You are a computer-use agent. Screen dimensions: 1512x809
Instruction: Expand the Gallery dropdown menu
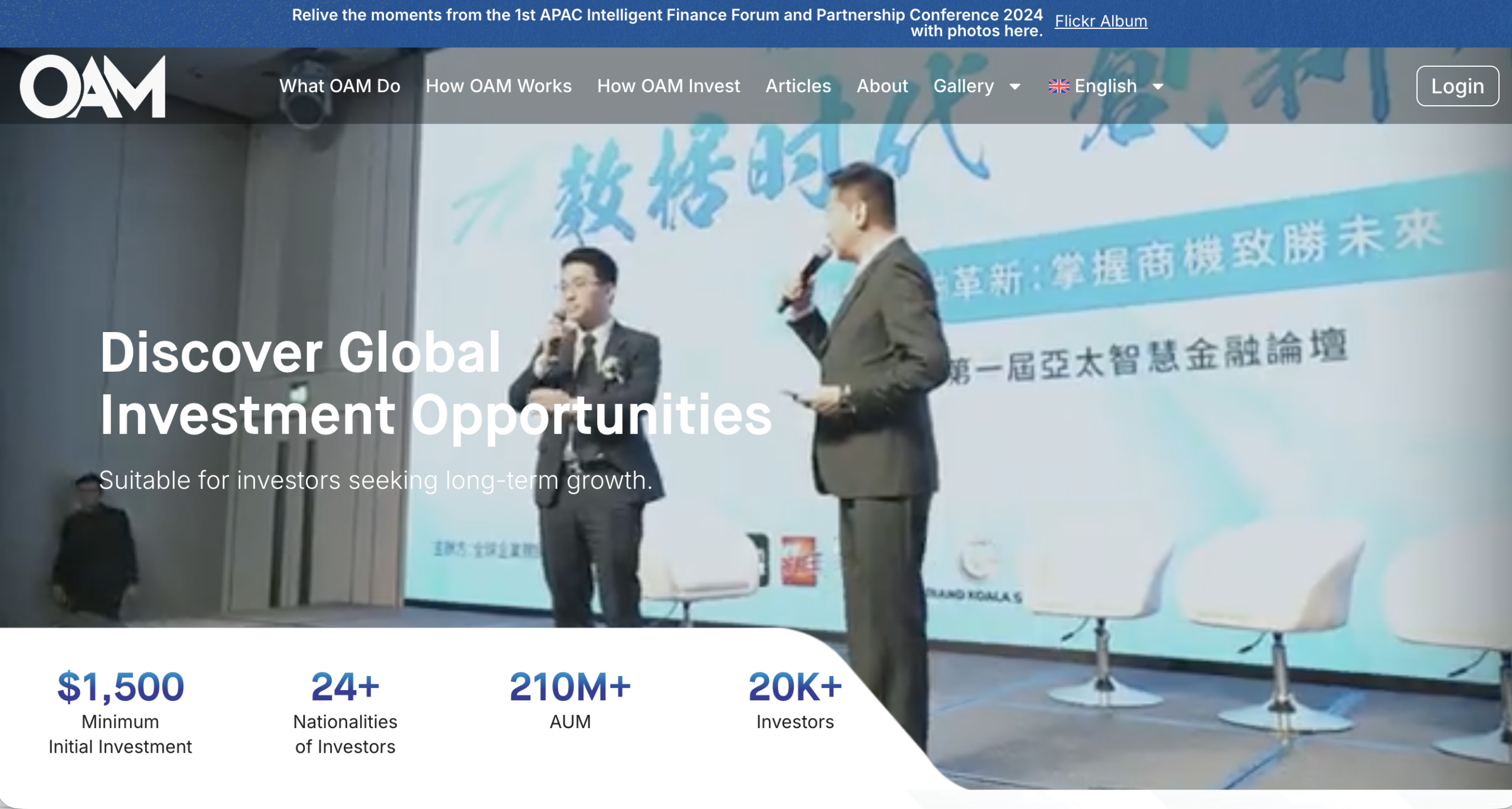pyautogui.click(x=964, y=86)
